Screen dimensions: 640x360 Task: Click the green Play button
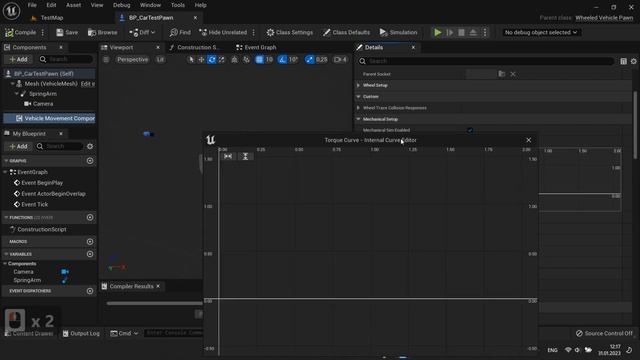pyautogui.click(x=438, y=32)
